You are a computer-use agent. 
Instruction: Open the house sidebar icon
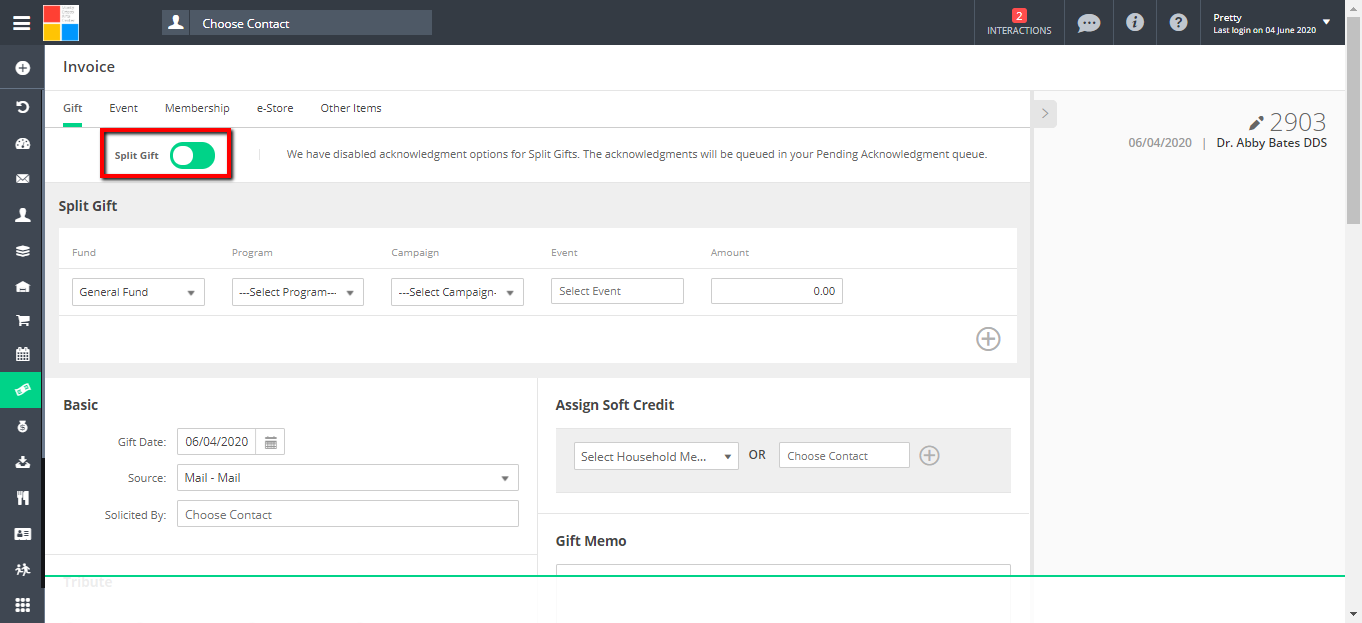22,286
